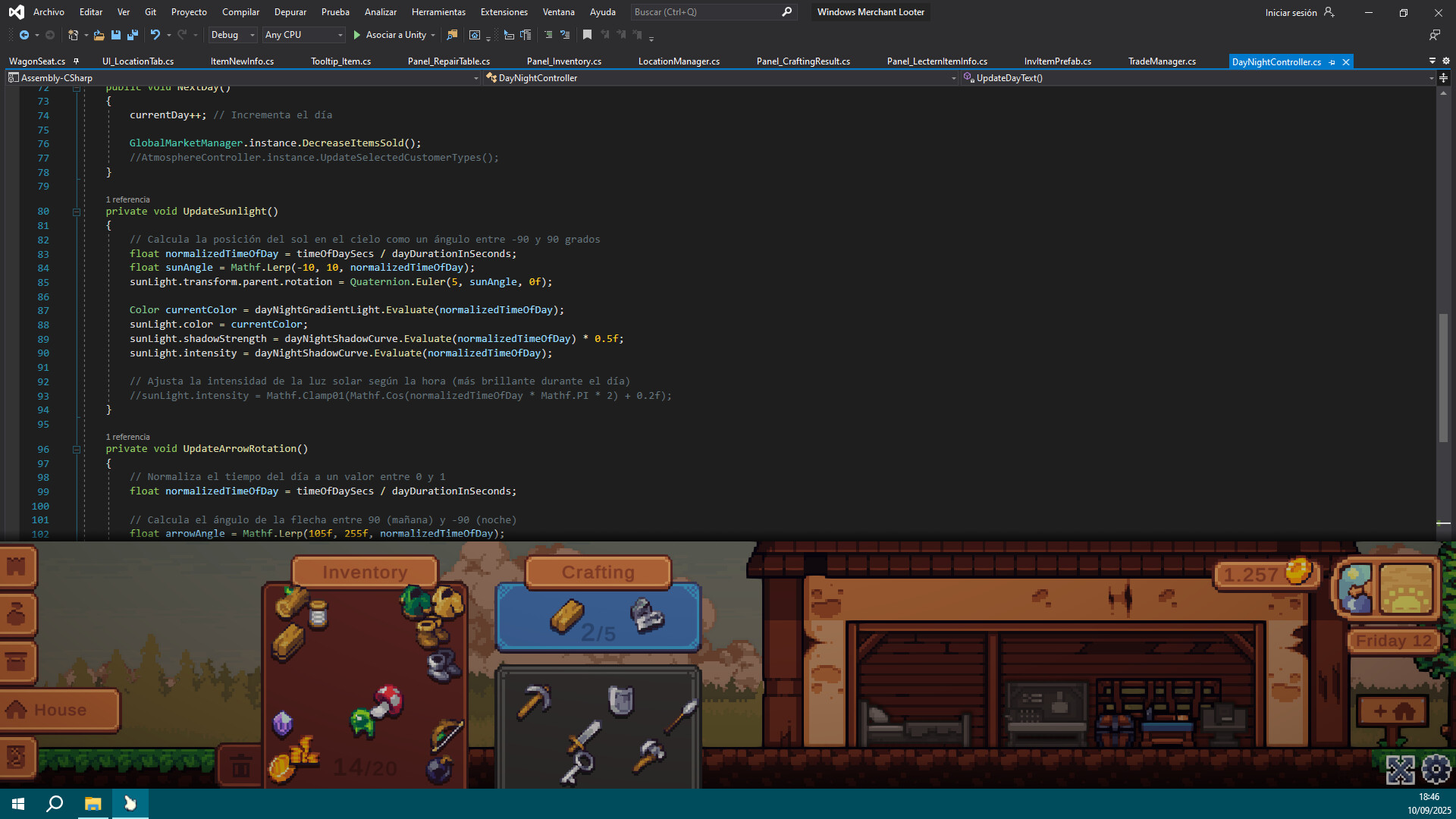Unpin the WagonSeat.cs tab
Image resolution: width=1456 pixels, height=819 pixels.
coord(77,61)
